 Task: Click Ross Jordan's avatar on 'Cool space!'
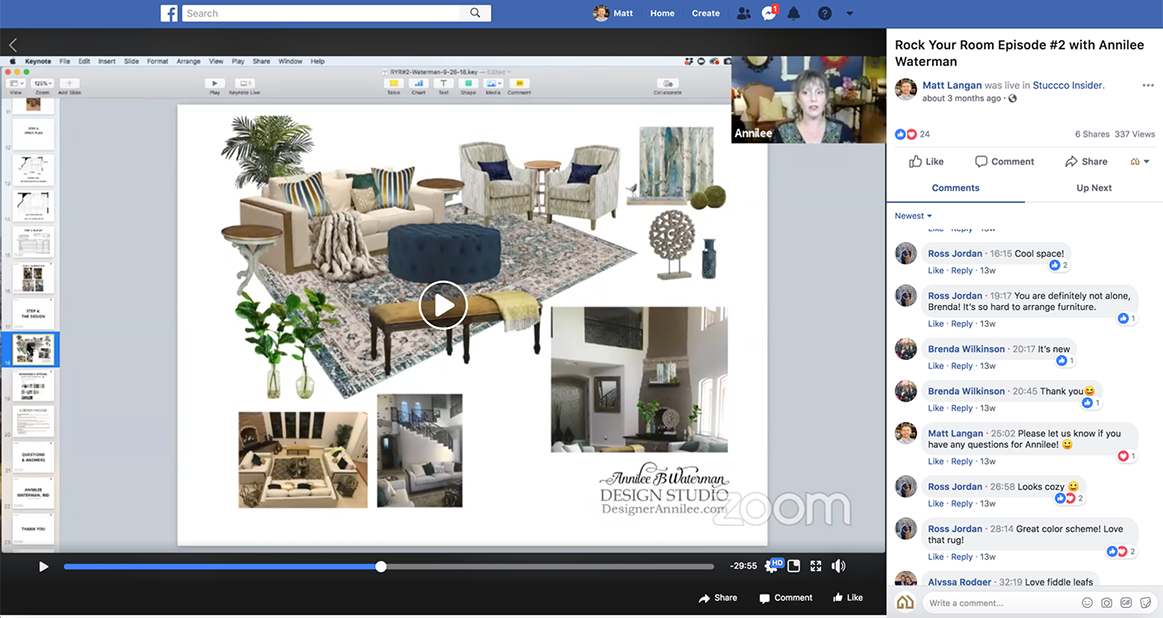(906, 254)
